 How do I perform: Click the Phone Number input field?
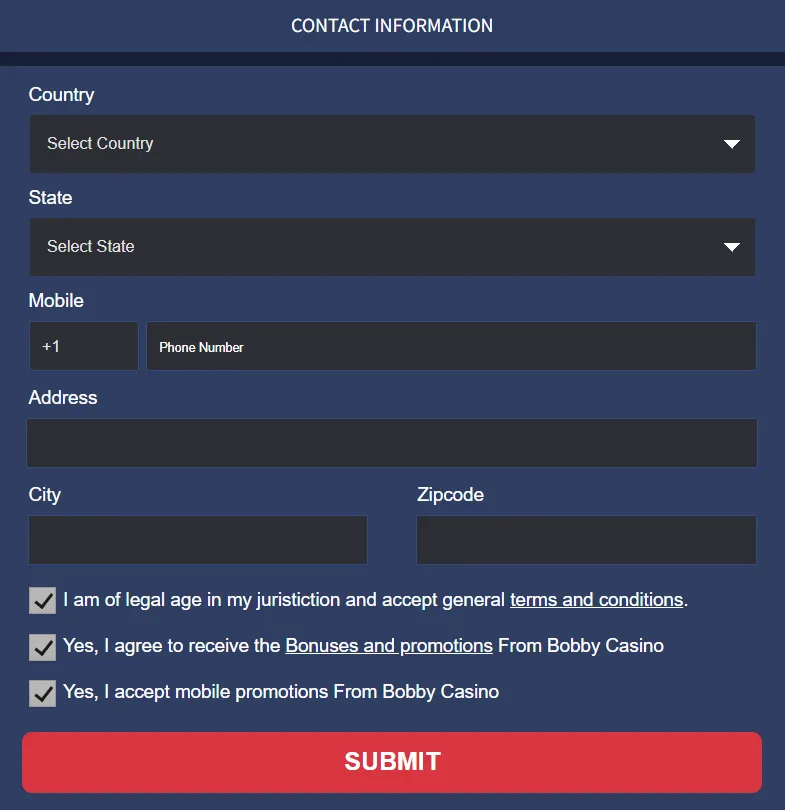pos(451,346)
